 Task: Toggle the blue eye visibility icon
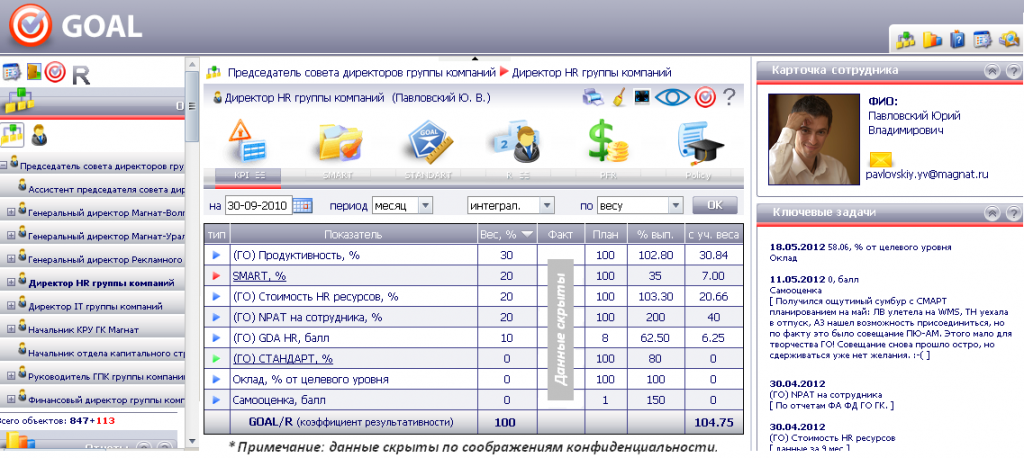[673, 97]
